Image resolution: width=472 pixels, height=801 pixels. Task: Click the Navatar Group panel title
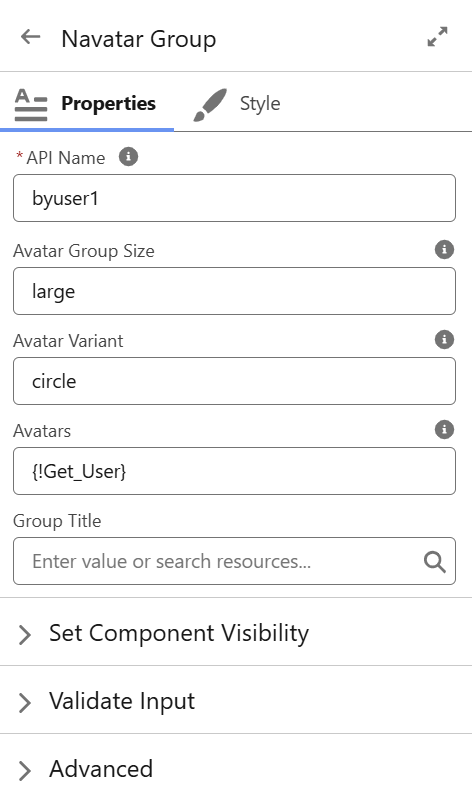[x=139, y=39]
